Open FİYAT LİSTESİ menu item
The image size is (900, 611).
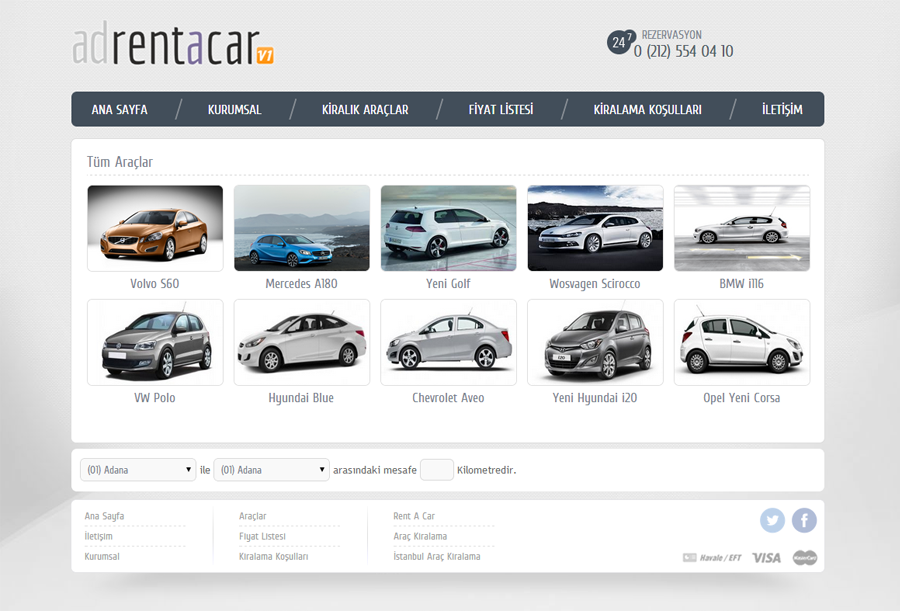click(501, 109)
